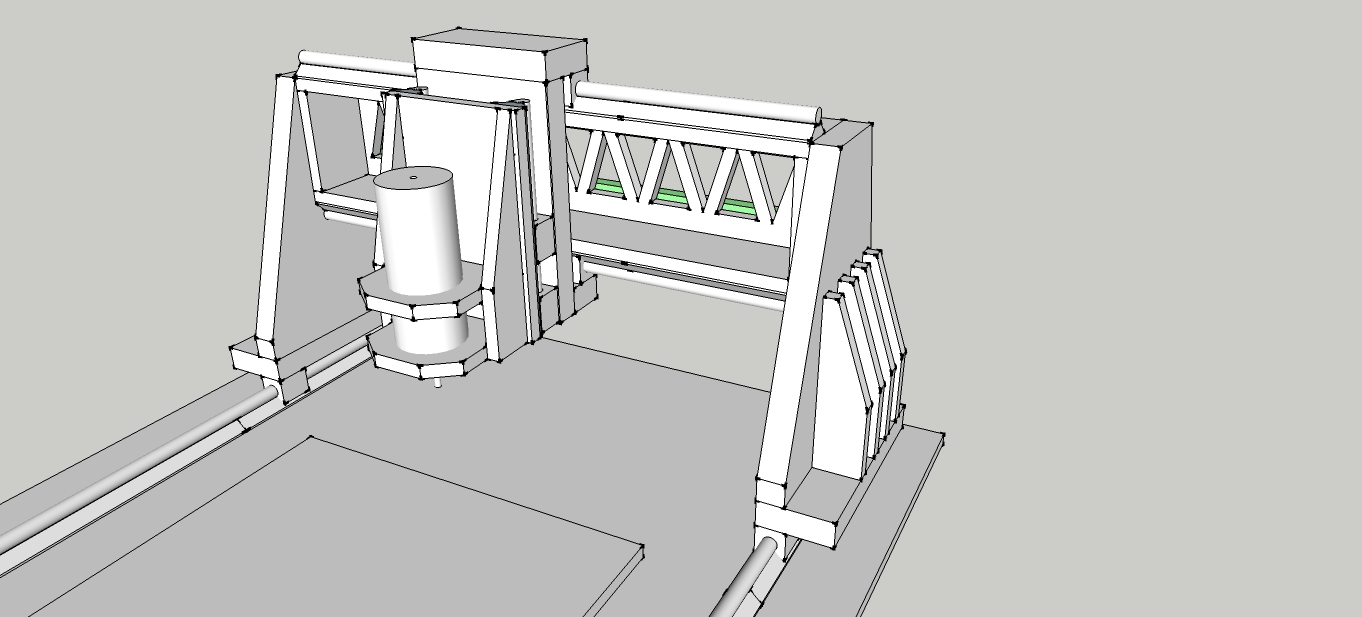Image resolution: width=1362 pixels, height=617 pixels.
Task: Click the small cutting bit under the spindle
Action: coord(437,385)
